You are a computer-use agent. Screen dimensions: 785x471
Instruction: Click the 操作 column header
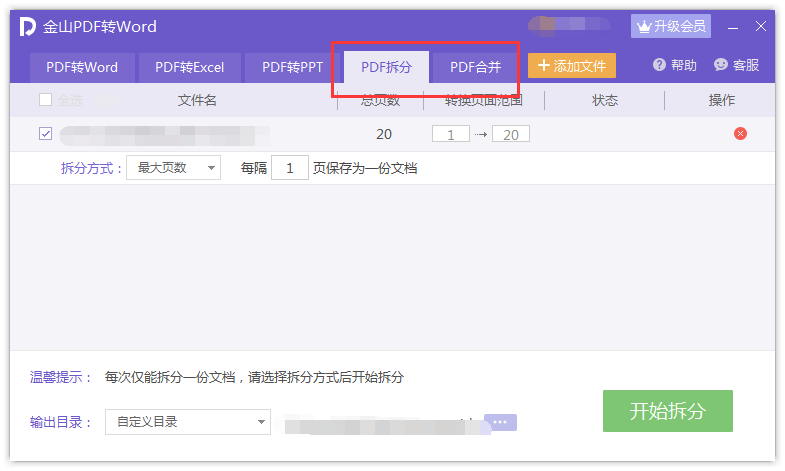click(x=721, y=100)
